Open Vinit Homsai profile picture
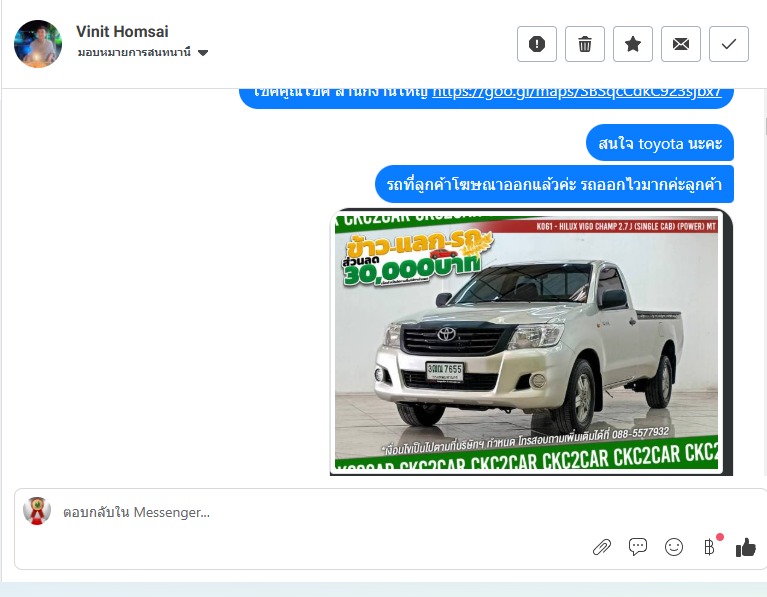 tap(38, 44)
